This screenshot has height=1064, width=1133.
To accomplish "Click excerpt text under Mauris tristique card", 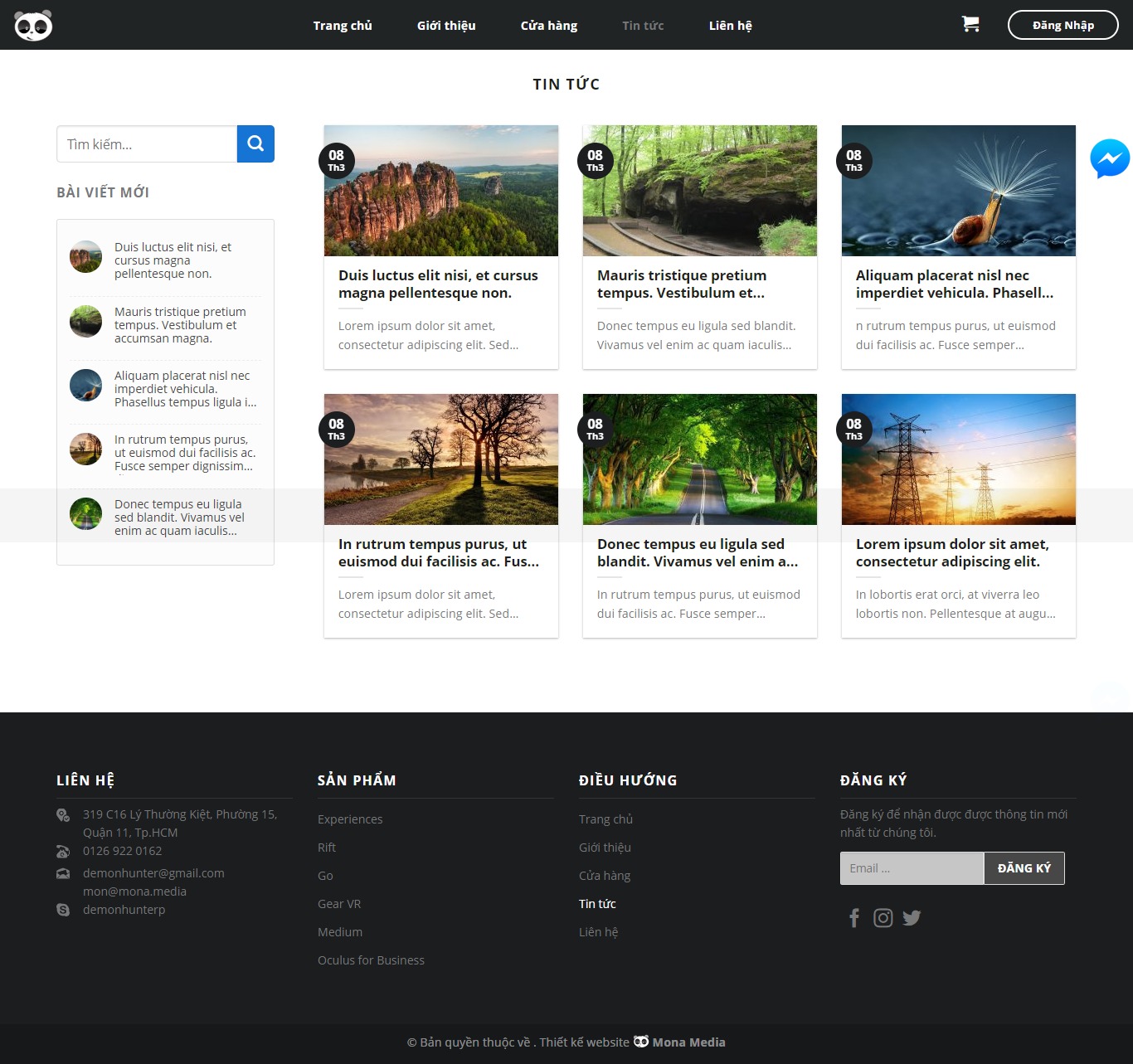I will tap(696, 336).
